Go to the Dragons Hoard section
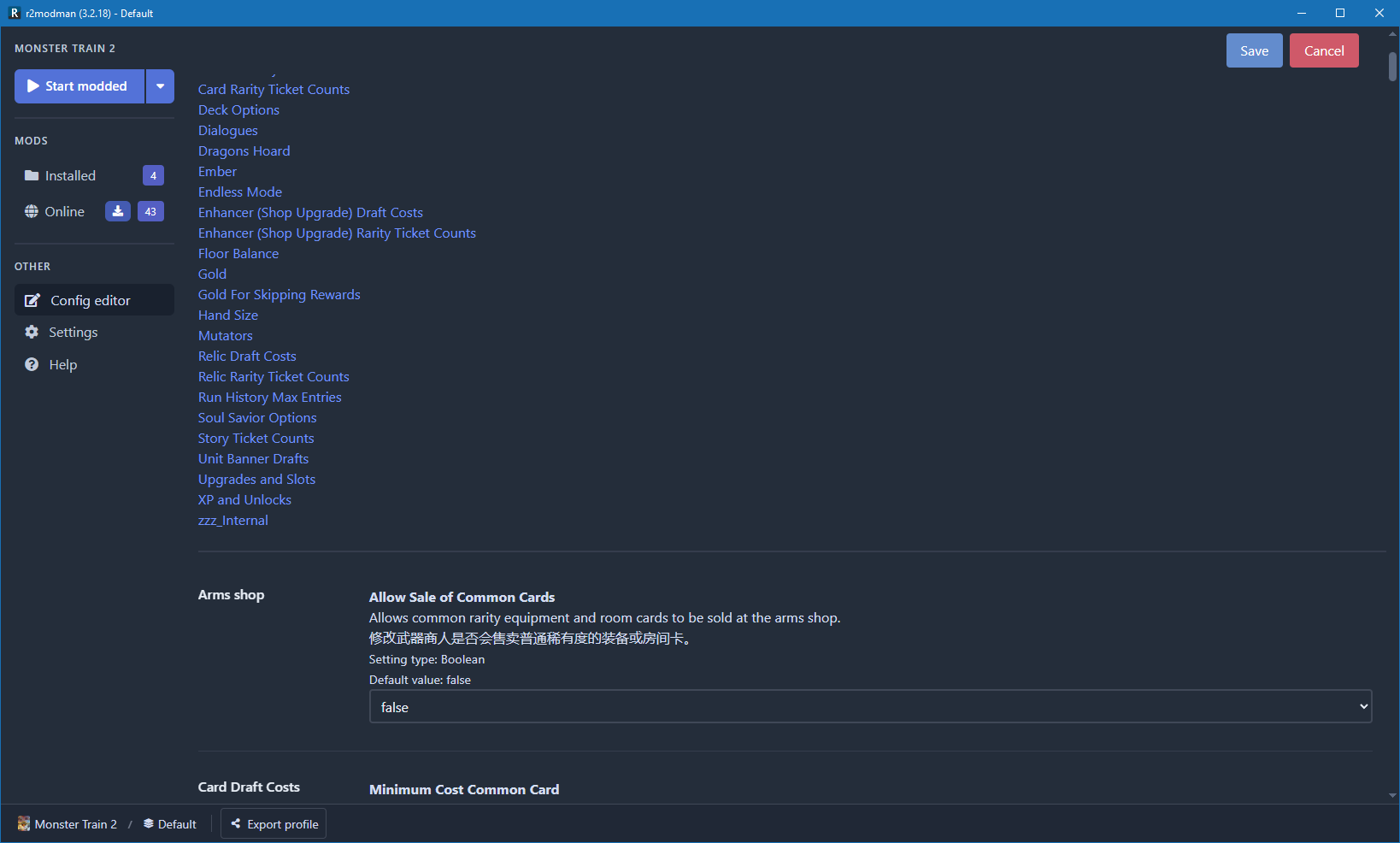1400x843 pixels. (244, 150)
